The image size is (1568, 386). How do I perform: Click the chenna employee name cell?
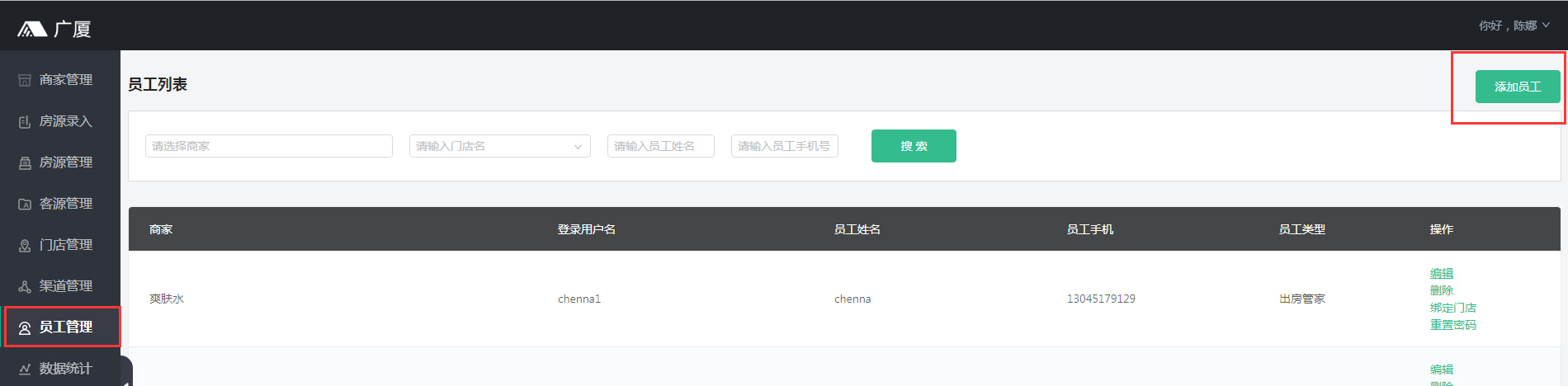click(852, 299)
